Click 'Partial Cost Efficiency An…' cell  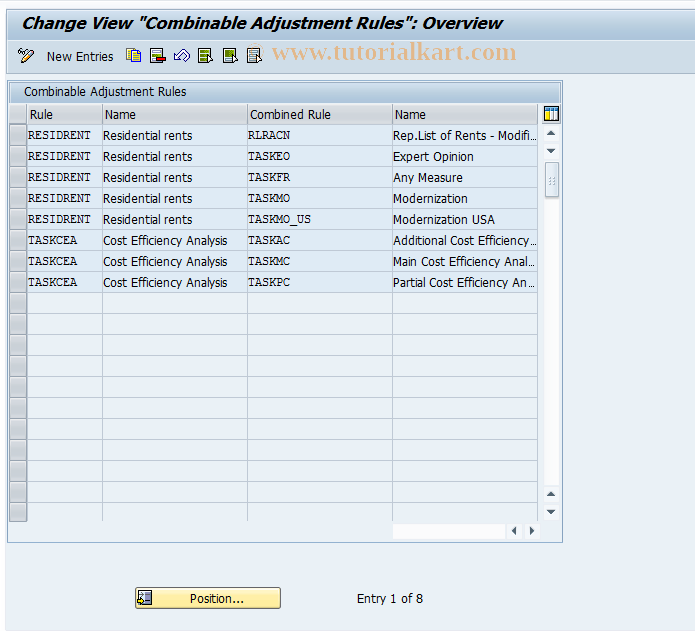pyautogui.click(x=465, y=282)
